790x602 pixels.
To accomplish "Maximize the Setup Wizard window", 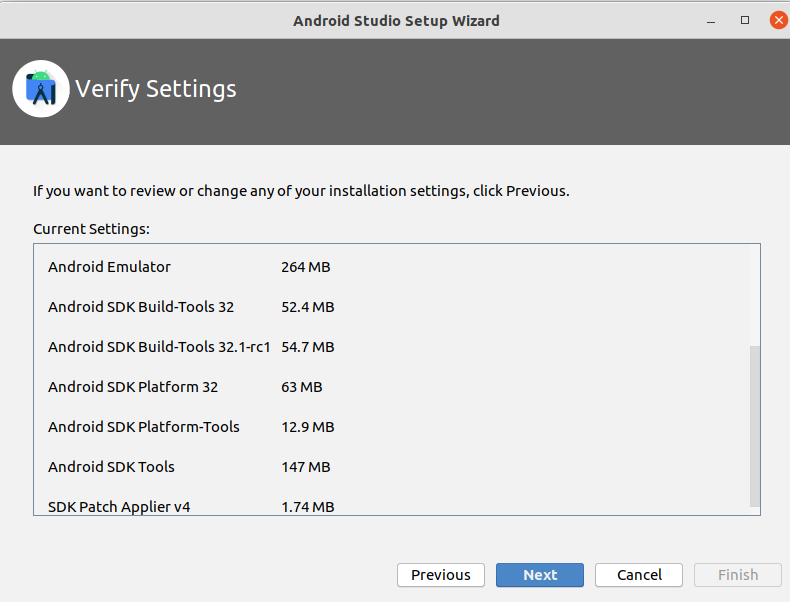I will coord(745,20).
